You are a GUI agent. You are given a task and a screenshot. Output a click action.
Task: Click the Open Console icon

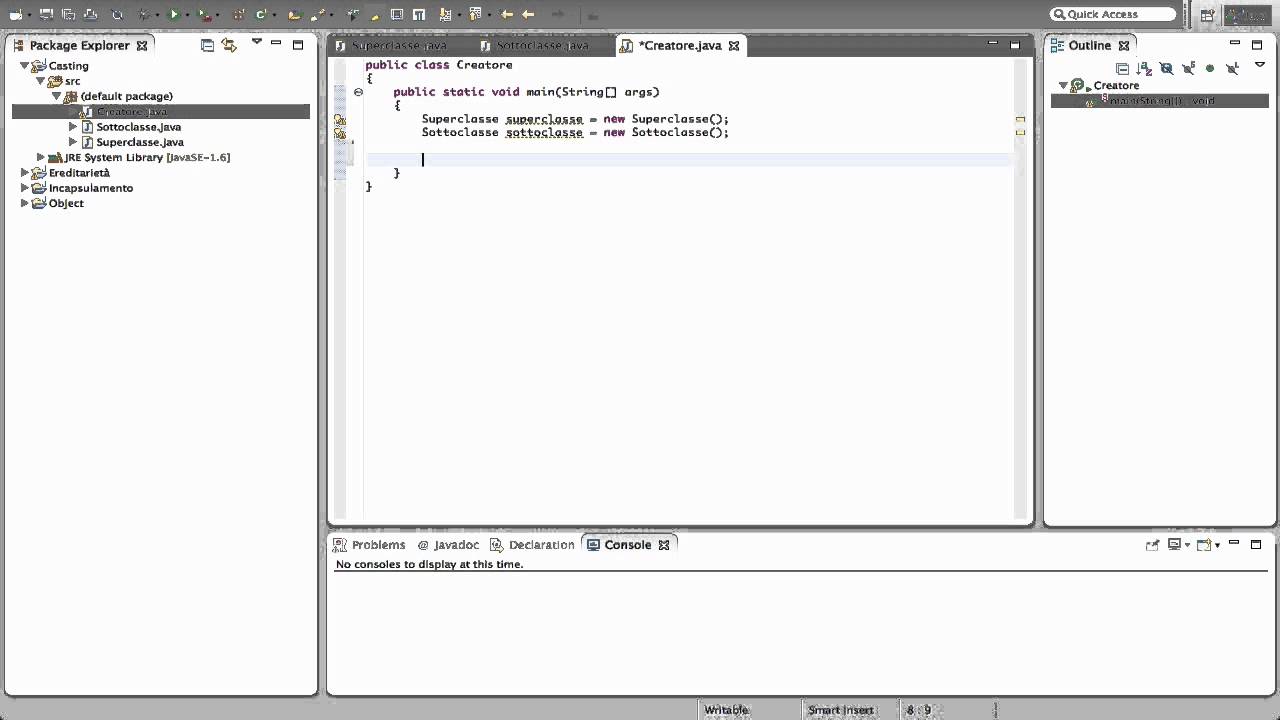coord(1204,544)
